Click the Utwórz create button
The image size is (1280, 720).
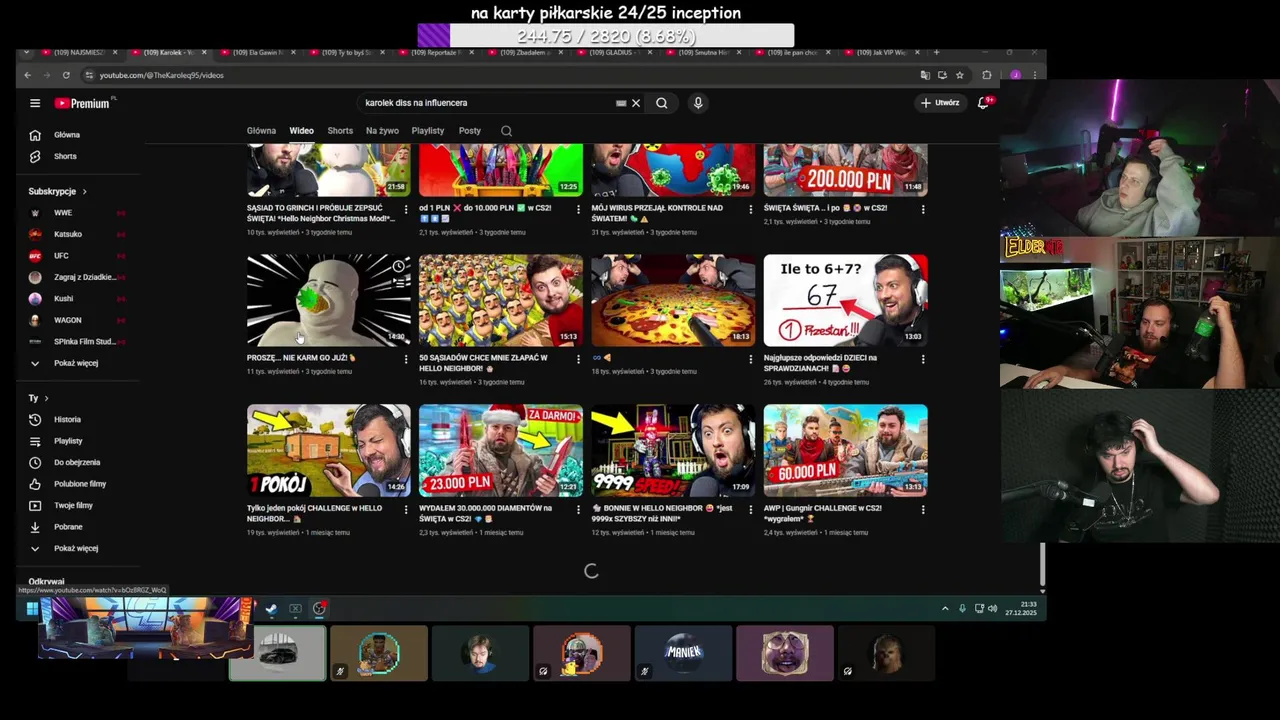(941, 103)
